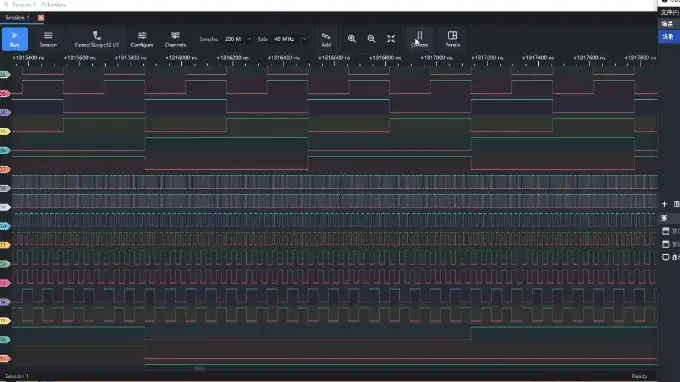Viewport: 680px width, 382px height.
Task: Click the white channel label tag
Action: pyautogui.click(x=5, y=207)
